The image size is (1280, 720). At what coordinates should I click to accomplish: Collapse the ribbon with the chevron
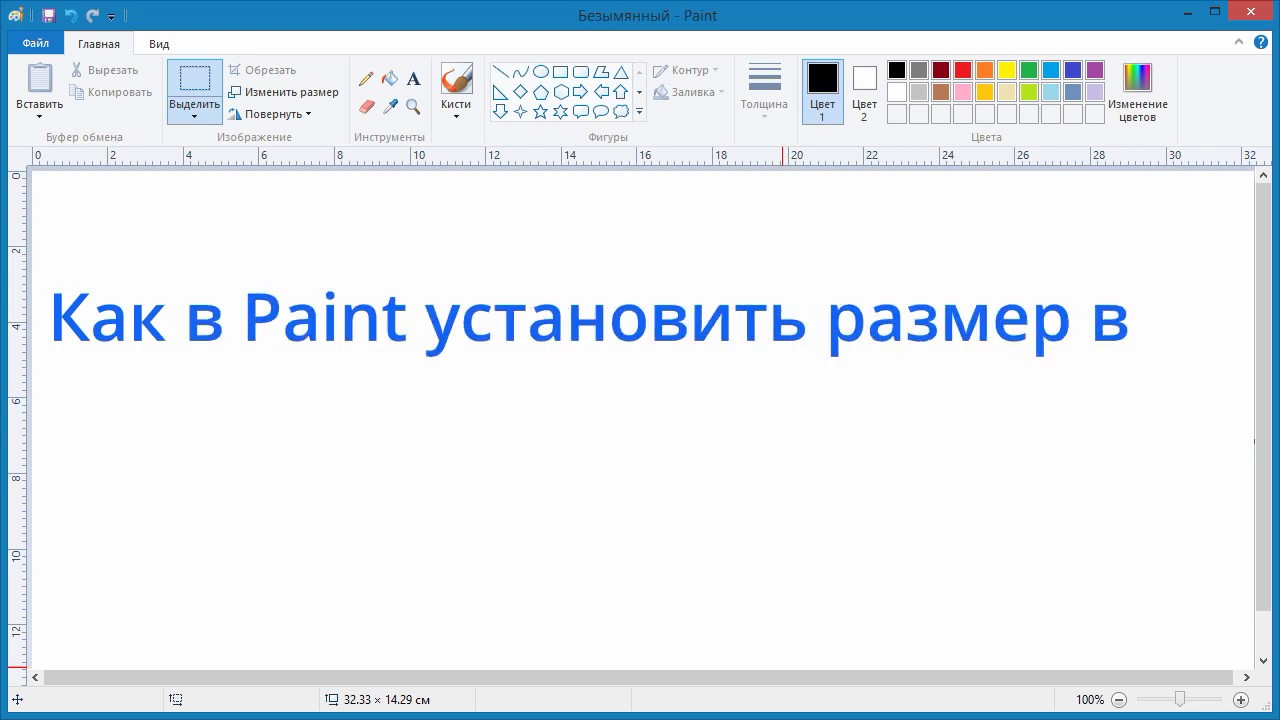tap(1241, 42)
